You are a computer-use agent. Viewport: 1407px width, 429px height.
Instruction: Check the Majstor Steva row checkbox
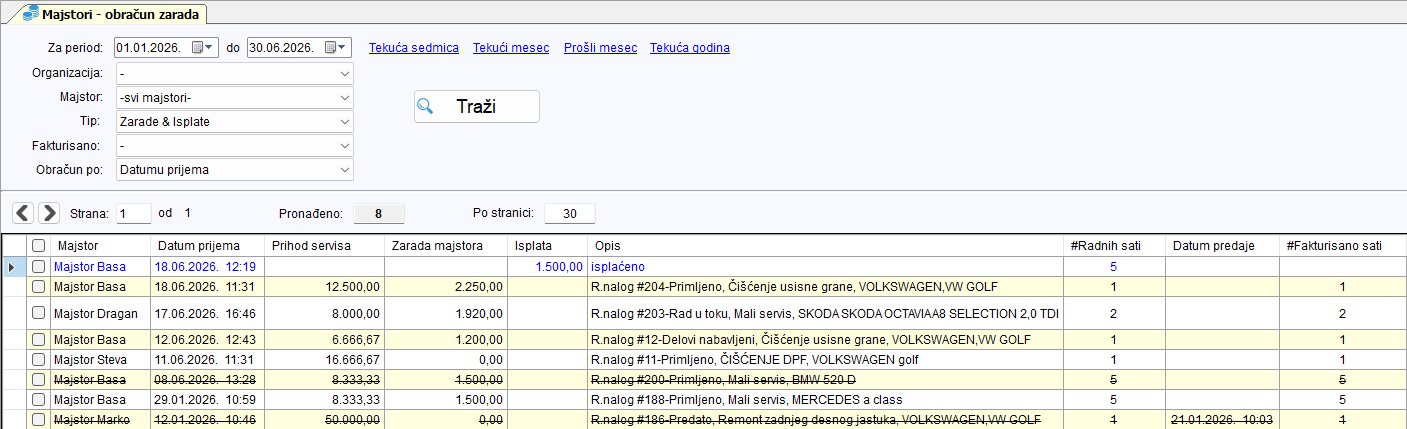38,359
